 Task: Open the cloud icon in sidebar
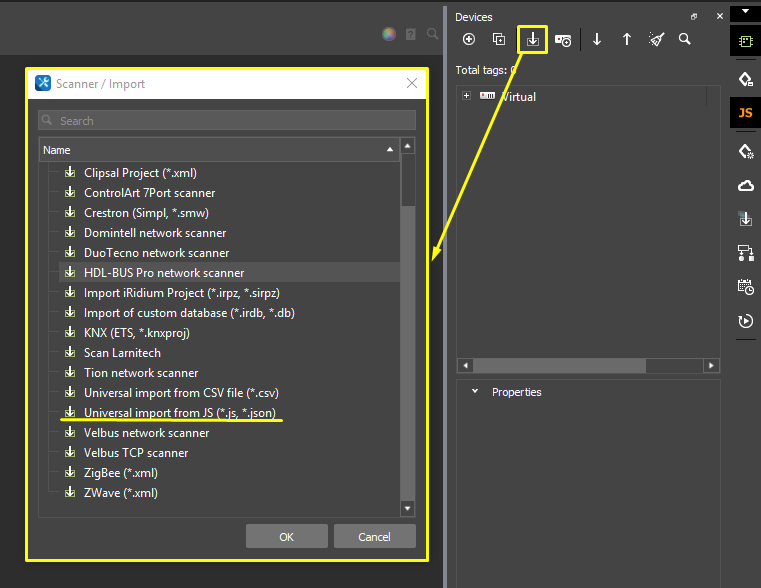(x=745, y=185)
